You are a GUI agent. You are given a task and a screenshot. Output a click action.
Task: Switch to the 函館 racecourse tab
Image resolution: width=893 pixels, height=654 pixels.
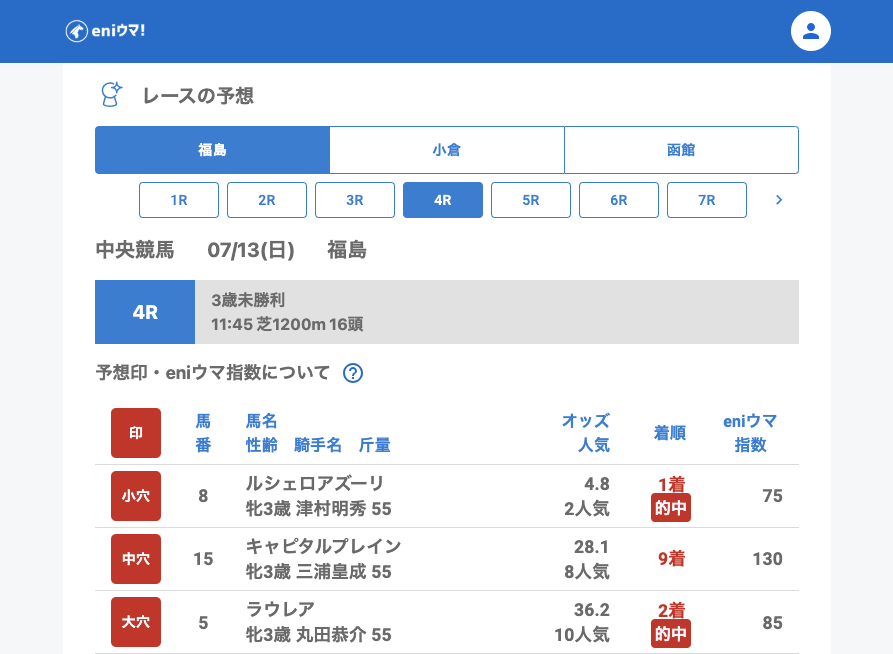pyautogui.click(x=681, y=150)
